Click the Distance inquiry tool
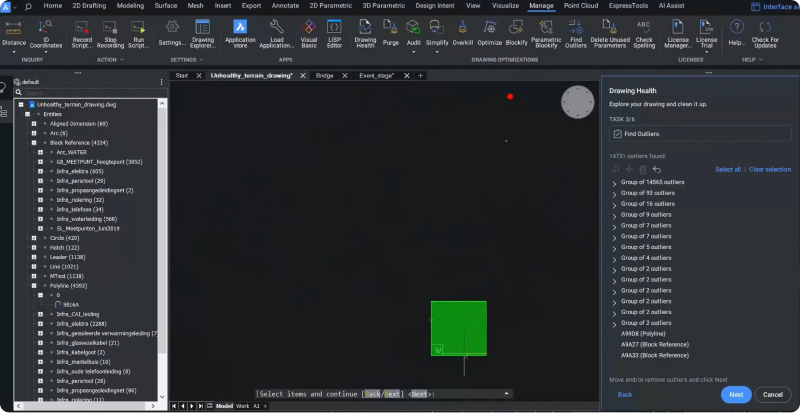This screenshot has height=413, width=800. (14, 34)
